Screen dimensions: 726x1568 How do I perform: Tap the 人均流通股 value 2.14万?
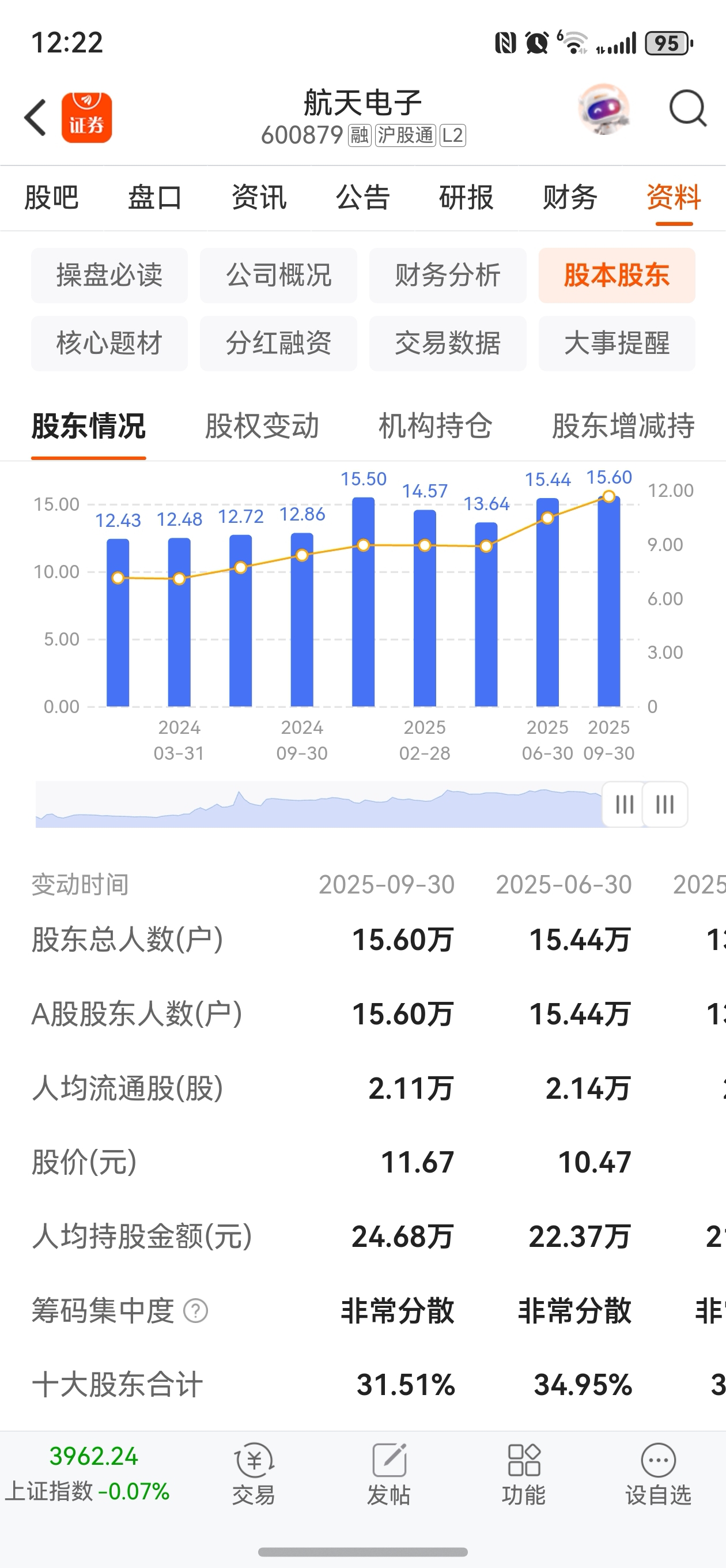pyautogui.click(x=588, y=1088)
